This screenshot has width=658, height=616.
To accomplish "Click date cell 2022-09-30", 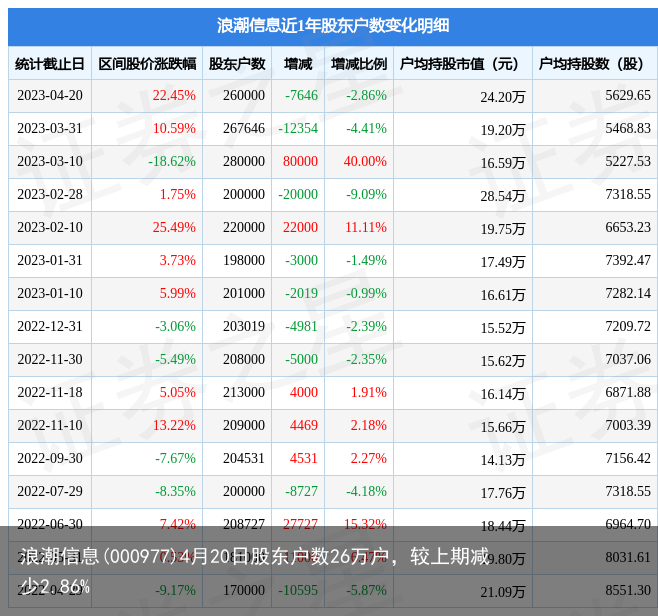I will tap(50, 458).
